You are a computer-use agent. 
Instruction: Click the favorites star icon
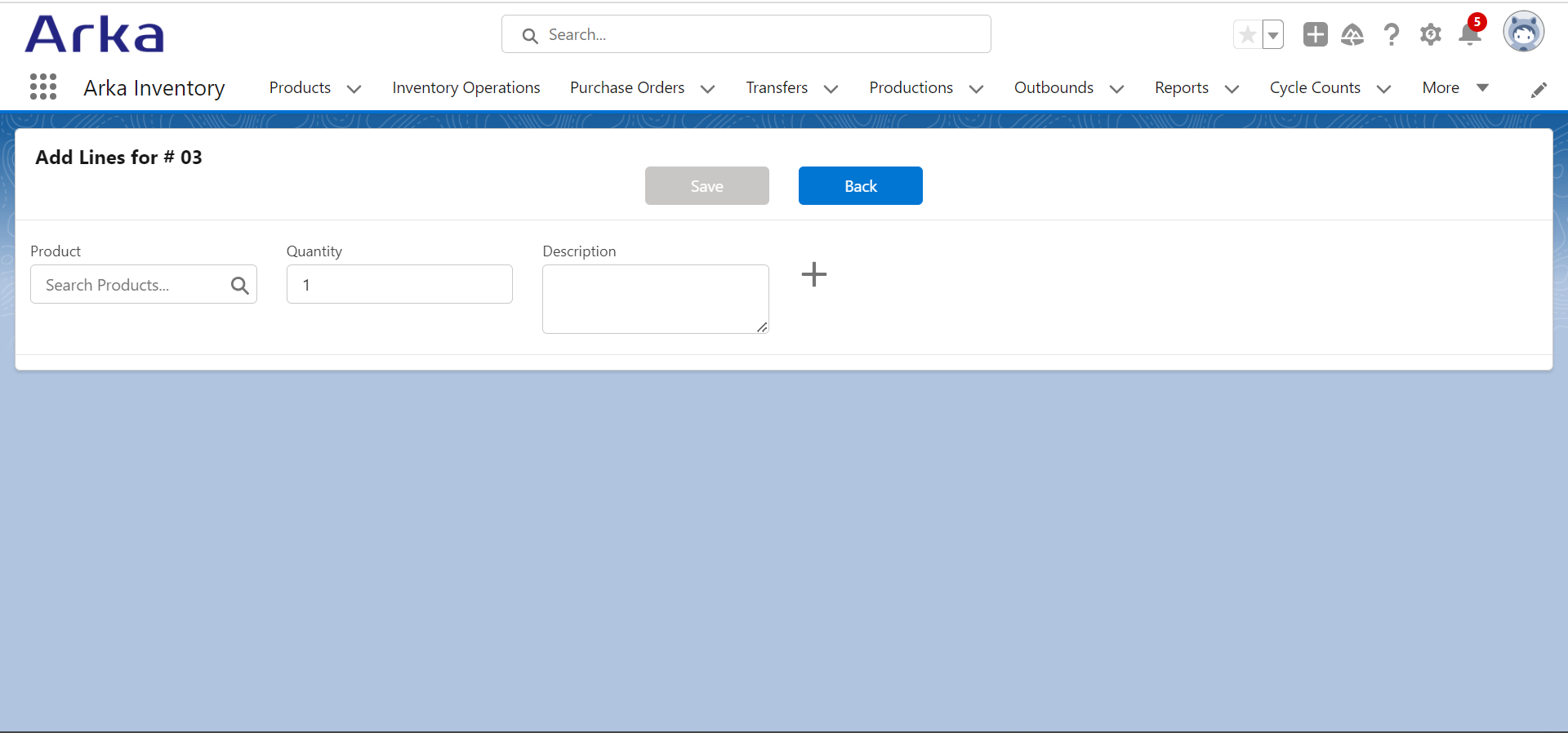tap(1247, 35)
